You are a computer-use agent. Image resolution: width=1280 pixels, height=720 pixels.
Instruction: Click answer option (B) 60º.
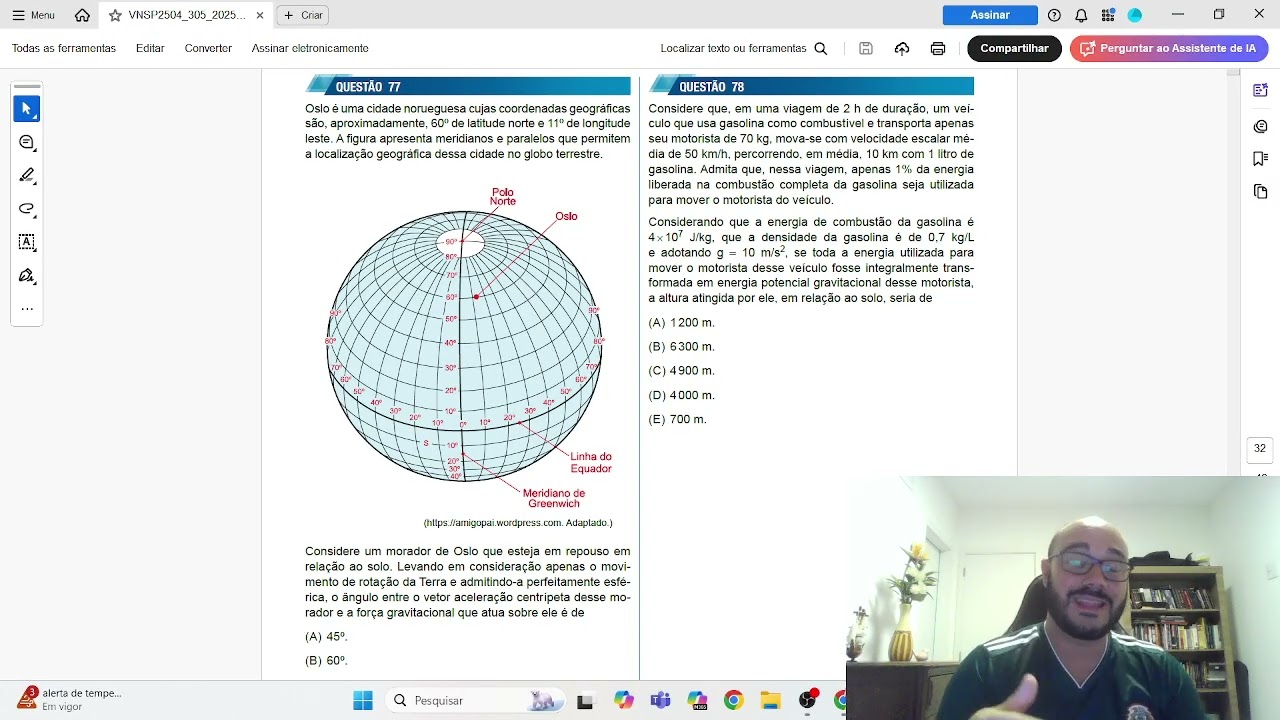(326, 660)
